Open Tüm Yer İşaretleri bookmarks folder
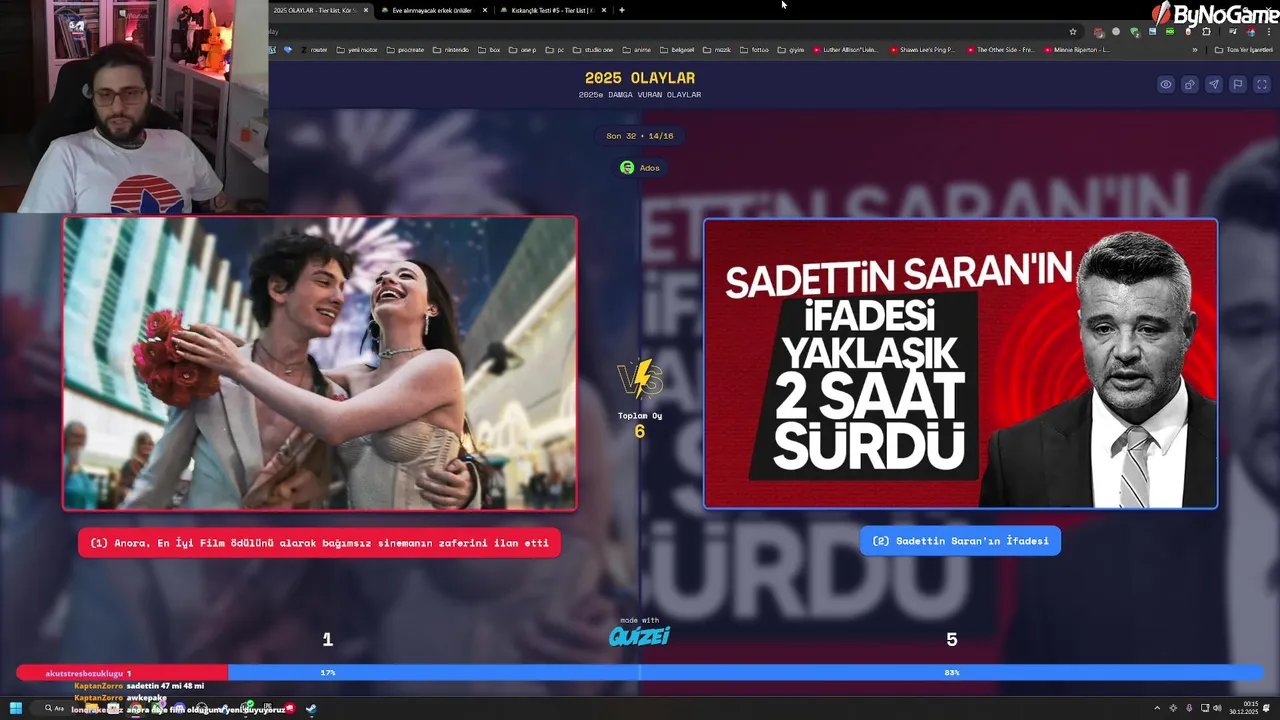The width and height of the screenshot is (1280, 720). 1243,49
